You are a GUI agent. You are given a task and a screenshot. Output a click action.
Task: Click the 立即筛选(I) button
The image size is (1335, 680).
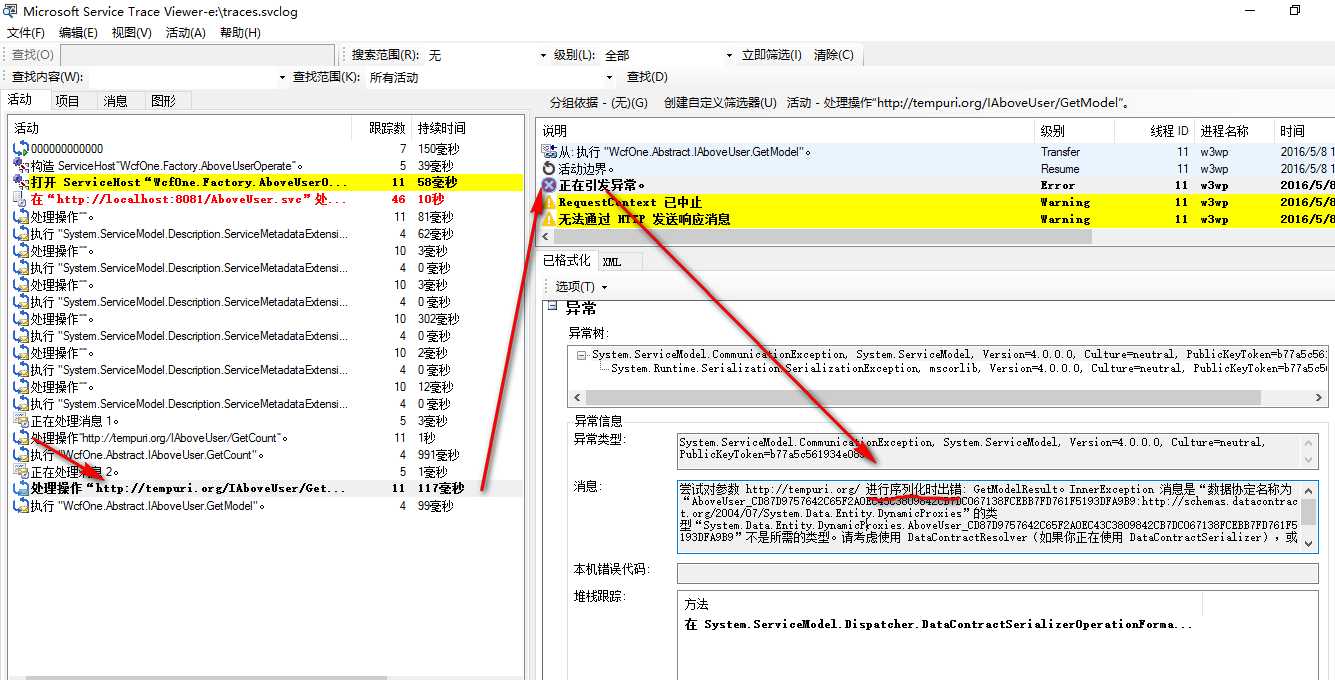771,55
